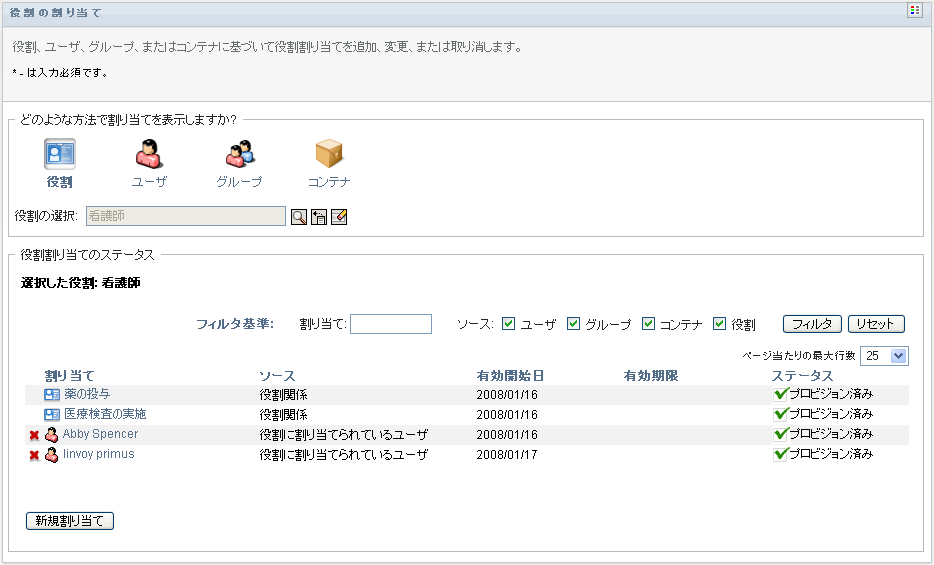Viewport: 934px width, 565px height.
Task: Click the green check status for linvoy primus
Action: tap(780, 454)
